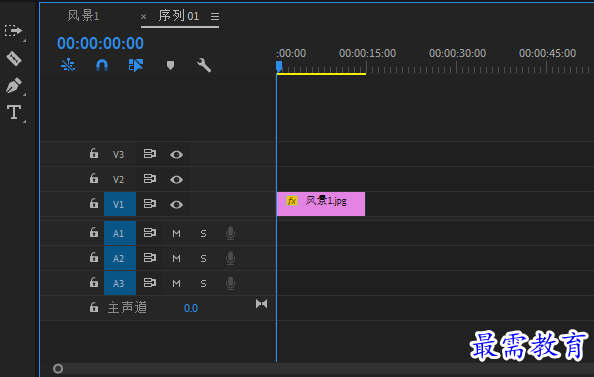594x377 pixels.
Task: Close the 序列01 sequence tab
Action: (143, 17)
